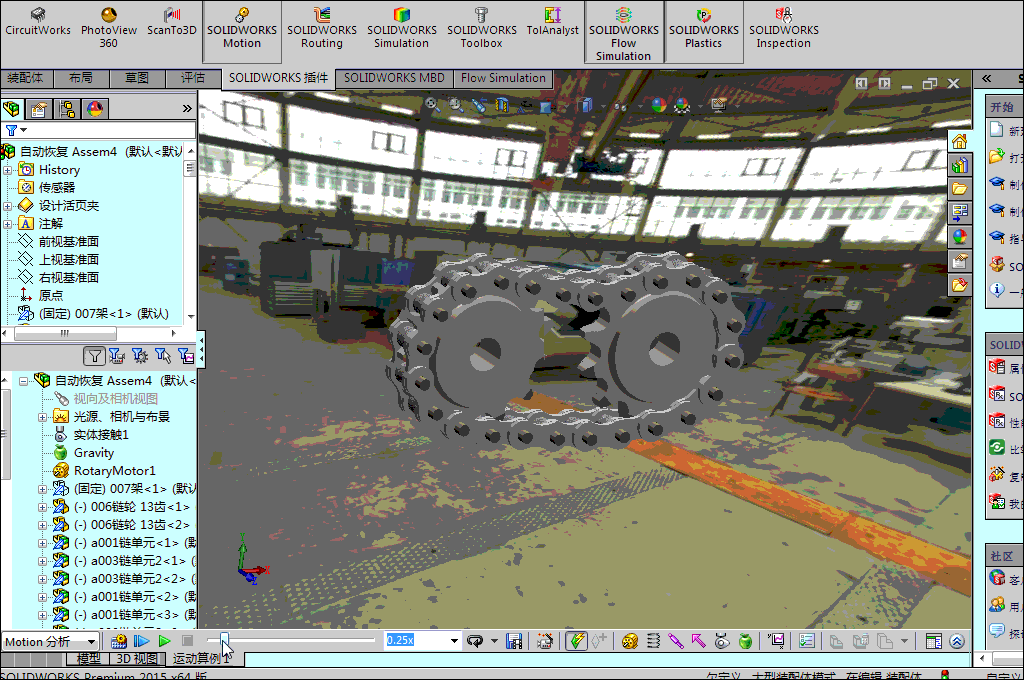Click the Apply Scene icon in viewport
Viewport: 1024px width, 680px height.
(682, 105)
